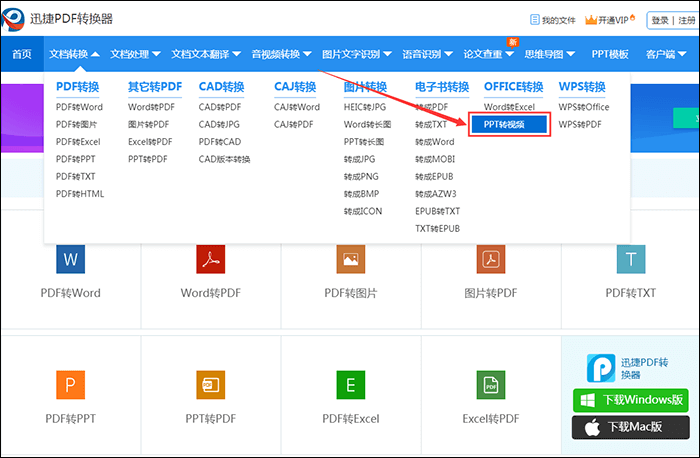Select Word转Excel in OFFICE转换
700x458 pixels.
[509, 107]
